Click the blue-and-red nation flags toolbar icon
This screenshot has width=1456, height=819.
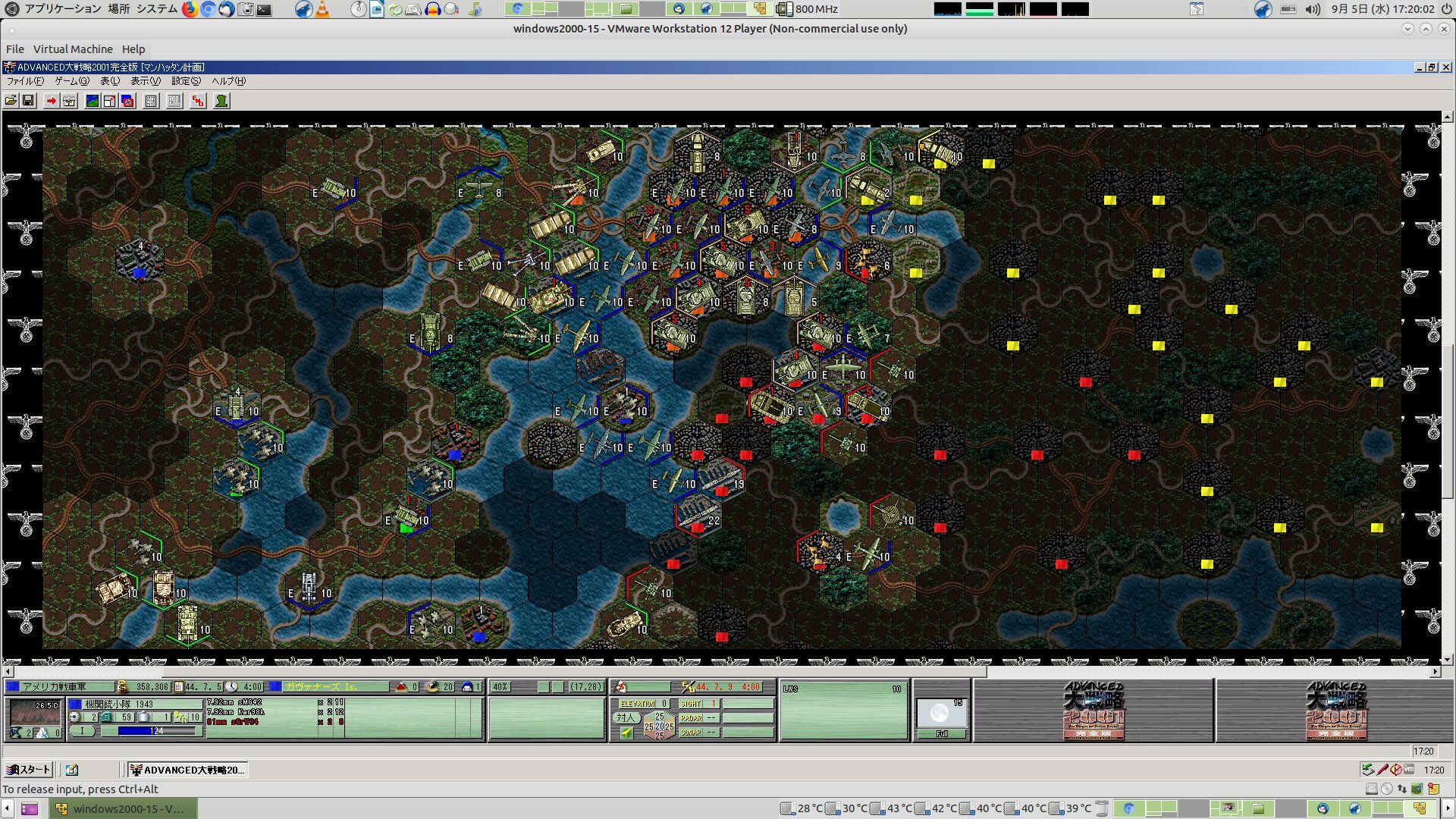click(127, 101)
